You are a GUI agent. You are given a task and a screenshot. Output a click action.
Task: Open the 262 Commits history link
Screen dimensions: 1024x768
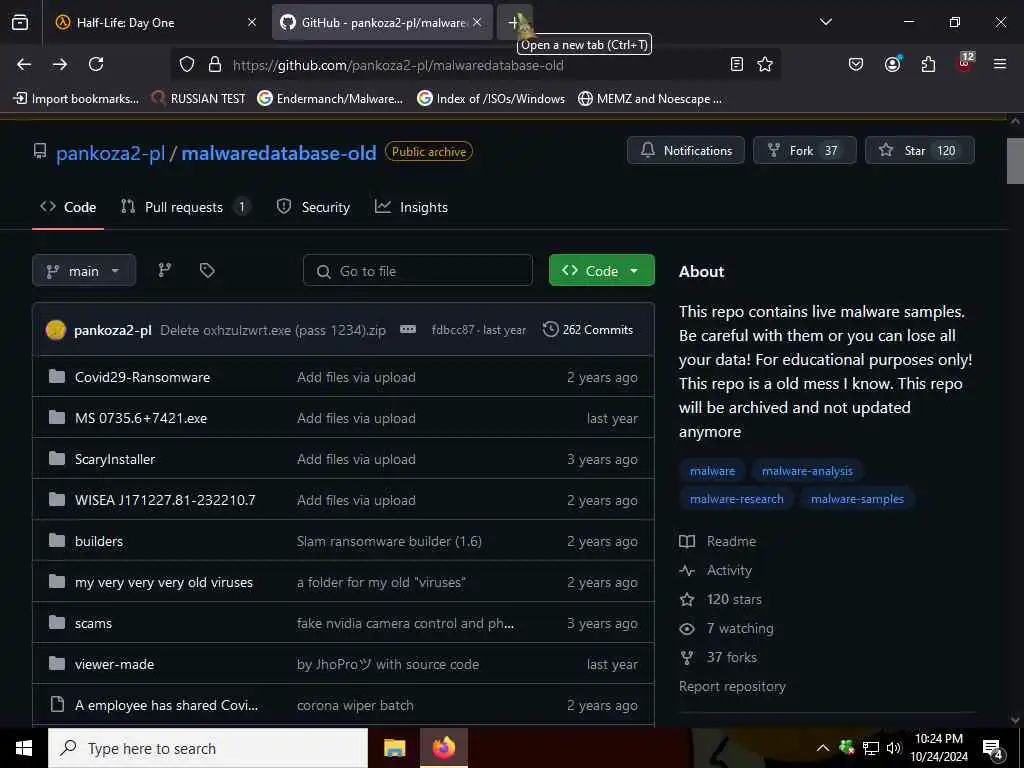click(x=588, y=330)
